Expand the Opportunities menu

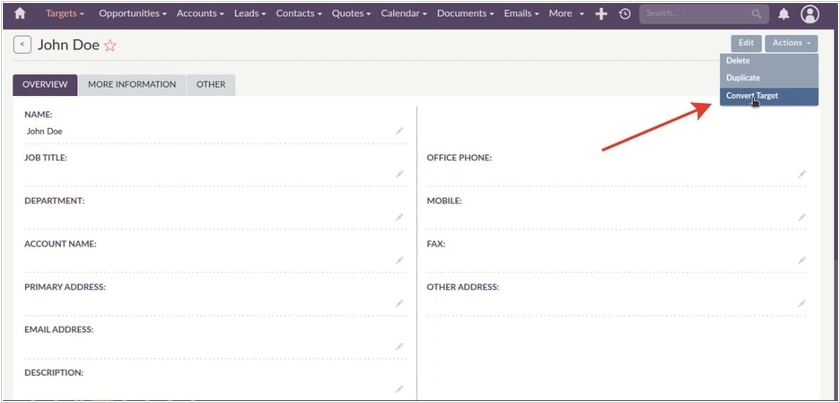[x=132, y=14]
